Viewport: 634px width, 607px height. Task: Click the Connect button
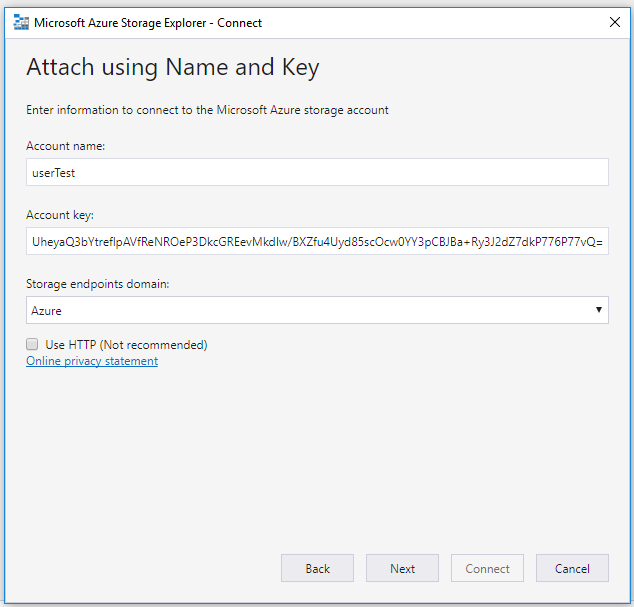487,568
